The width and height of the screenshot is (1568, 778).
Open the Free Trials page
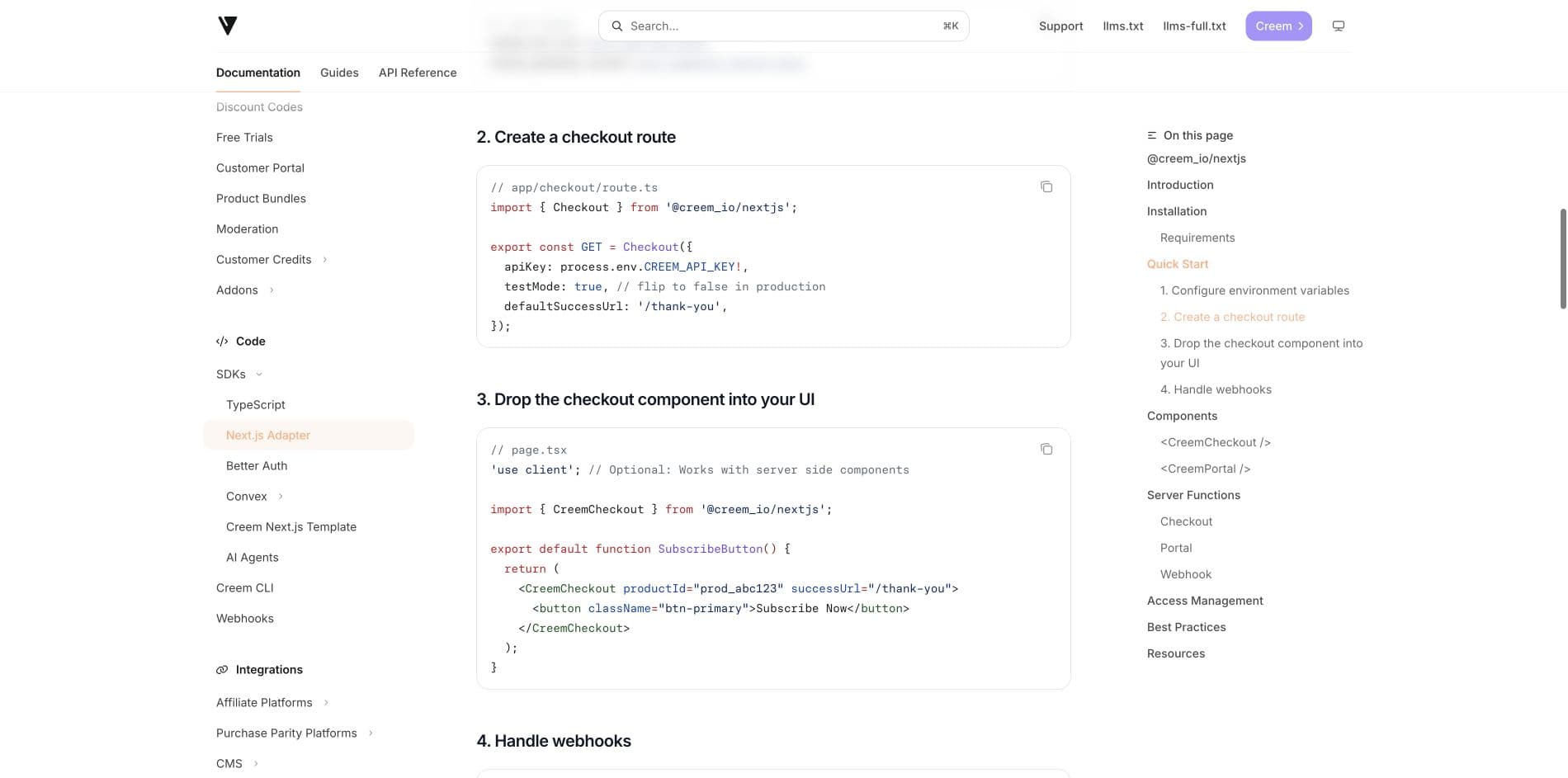pyautogui.click(x=244, y=138)
